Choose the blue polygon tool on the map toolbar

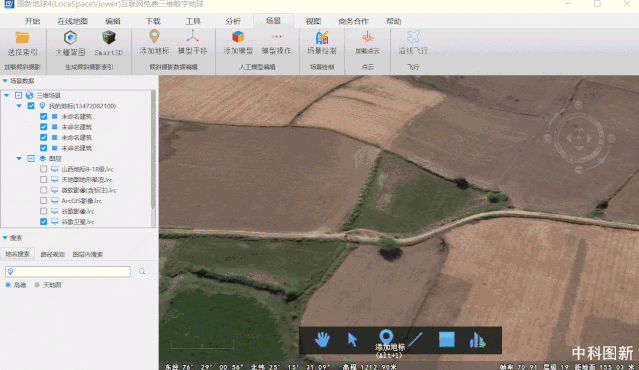(x=447, y=339)
